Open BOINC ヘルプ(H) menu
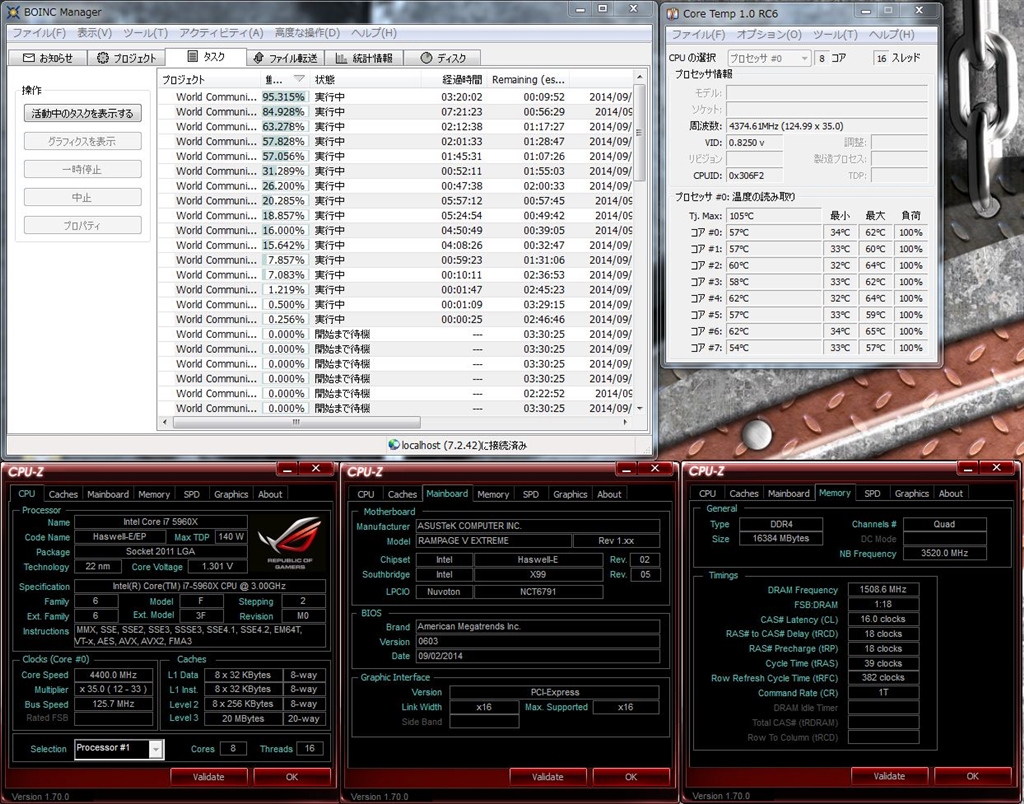The width and height of the screenshot is (1024, 804). tap(374, 33)
